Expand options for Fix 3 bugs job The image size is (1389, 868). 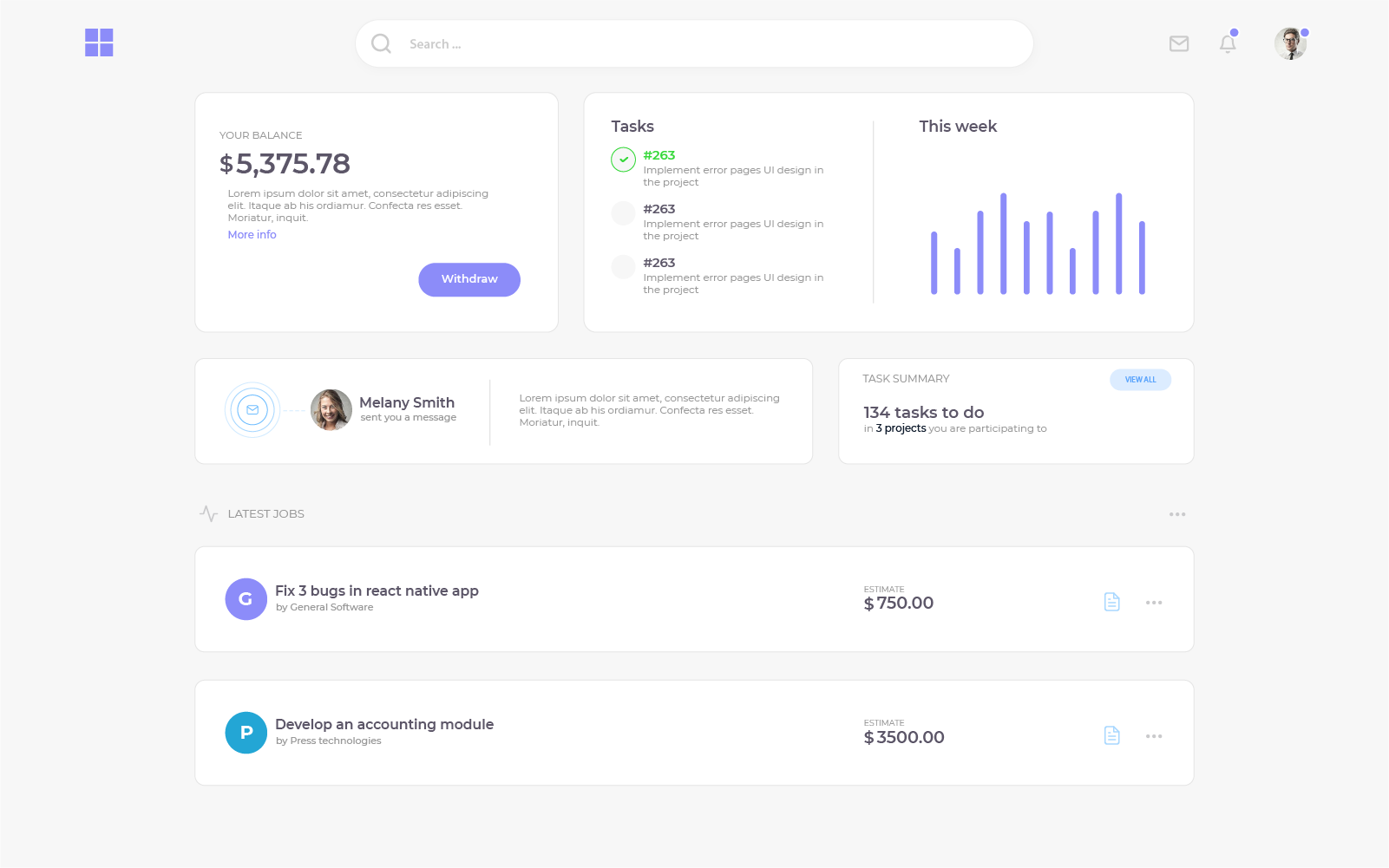coord(1153,603)
